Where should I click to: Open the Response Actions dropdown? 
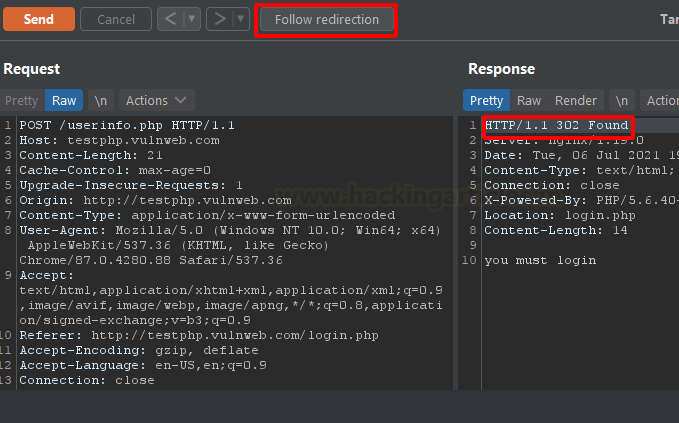click(660, 100)
